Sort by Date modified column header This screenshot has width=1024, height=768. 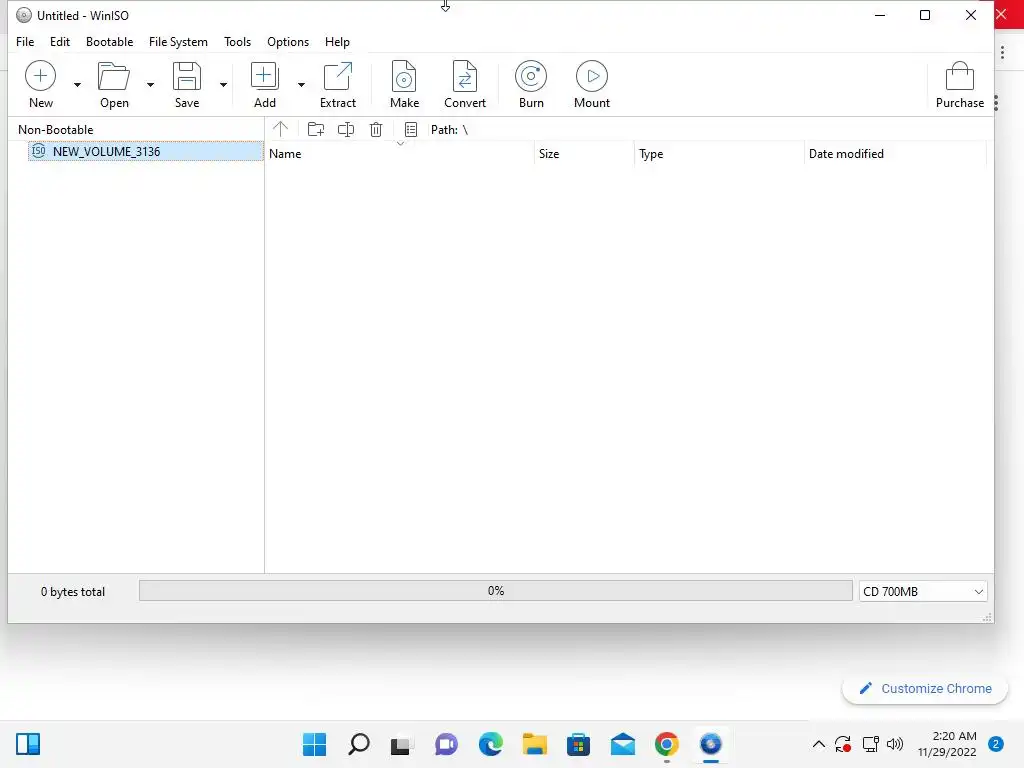(895, 154)
